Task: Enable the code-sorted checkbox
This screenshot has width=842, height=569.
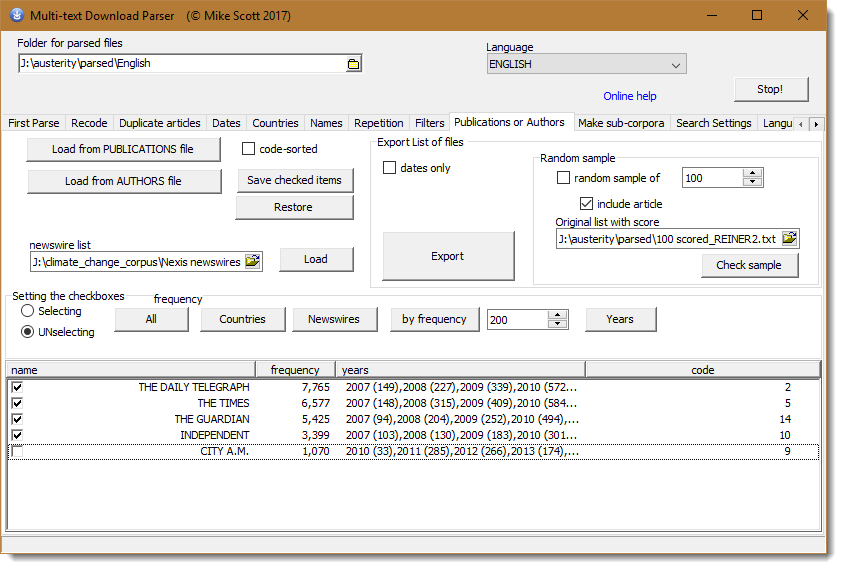Action: tap(250, 149)
